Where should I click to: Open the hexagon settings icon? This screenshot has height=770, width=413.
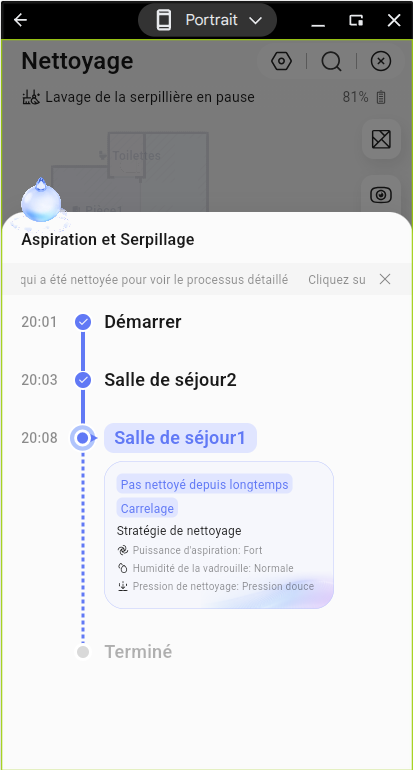coord(281,61)
